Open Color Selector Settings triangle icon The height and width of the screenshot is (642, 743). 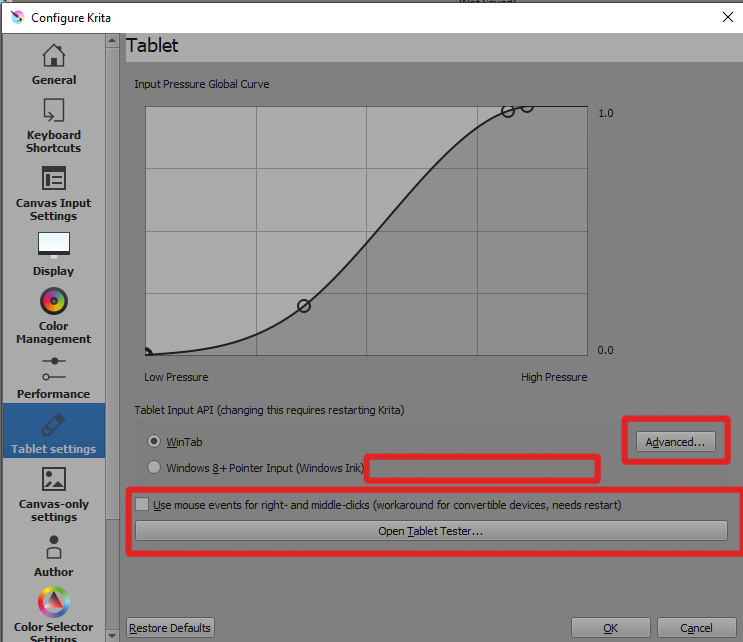[x=54, y=602]
